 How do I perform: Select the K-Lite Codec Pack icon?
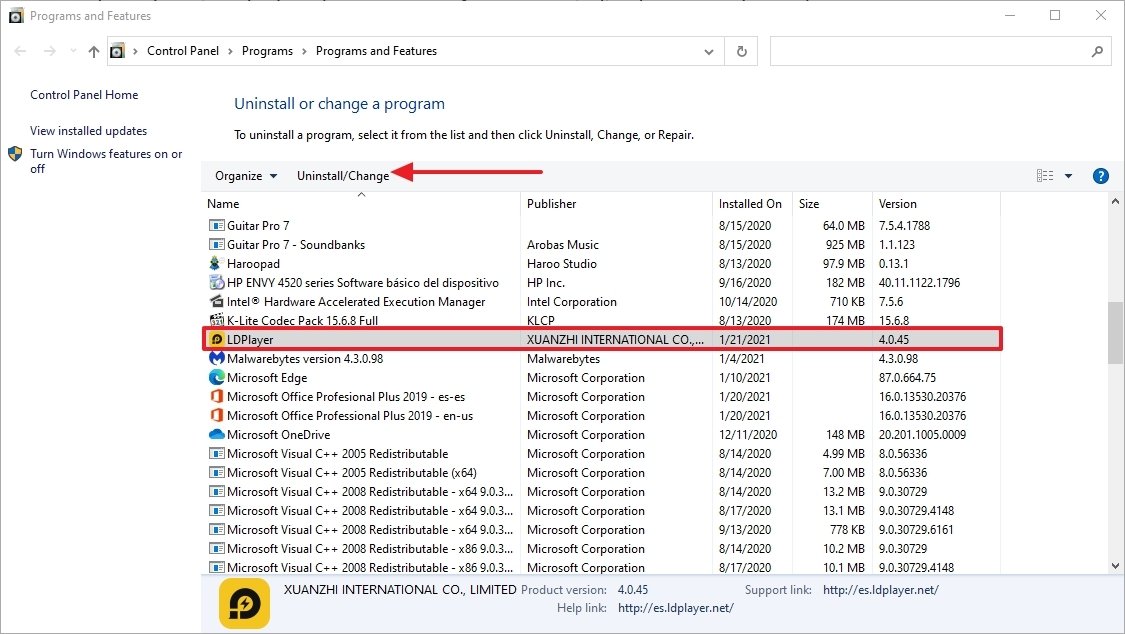(216, 320)
